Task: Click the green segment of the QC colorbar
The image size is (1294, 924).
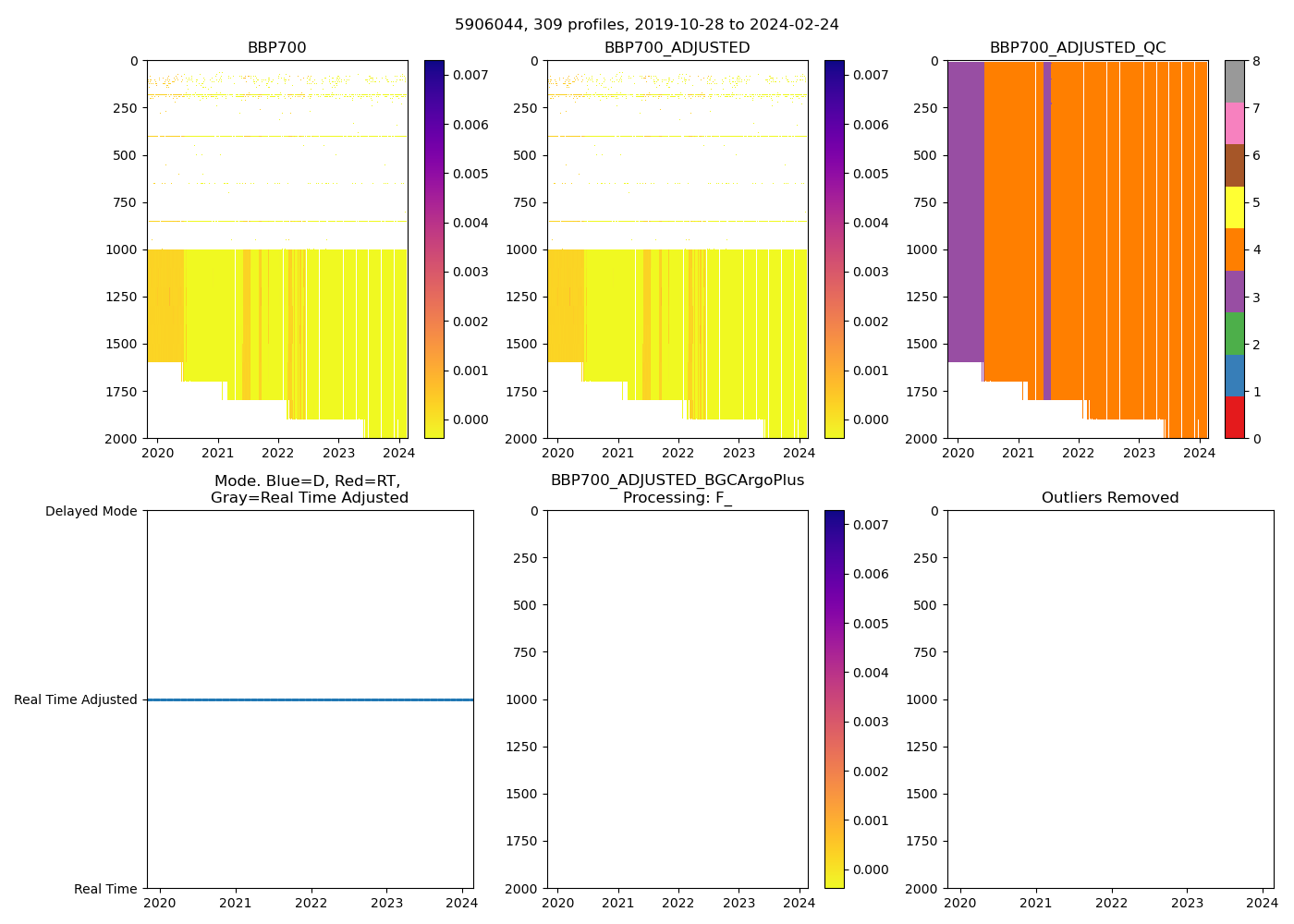Action: pyautogui.click(x=1234, y=333)
